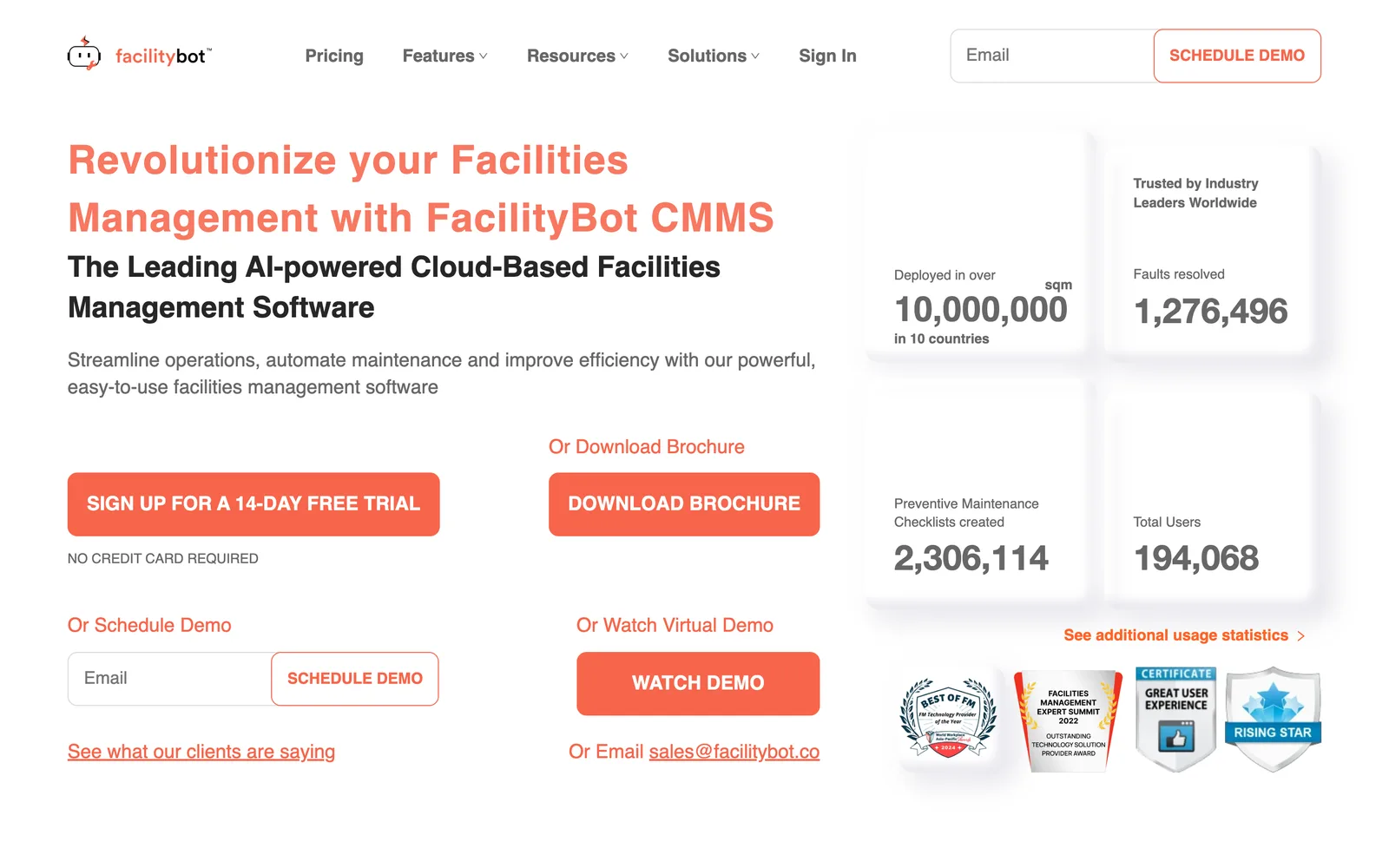Screen dimensions: 1389x868
Task: Open the Sign In page
Action: pos(827,56)
